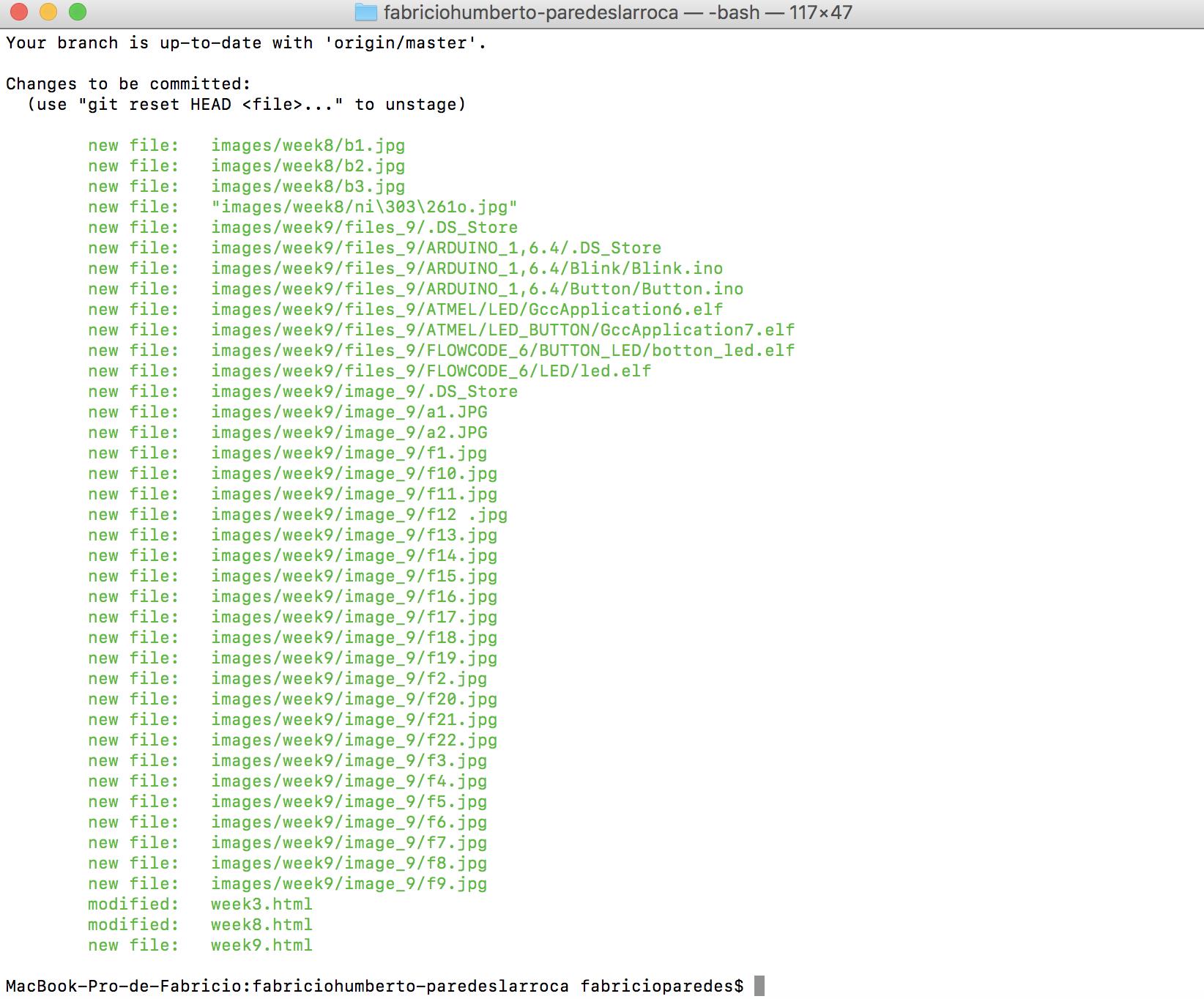This screenshot has height=999, width=1204.
Task: Click the image_9/f17.jpg path
Action: (x=354, y=617)
